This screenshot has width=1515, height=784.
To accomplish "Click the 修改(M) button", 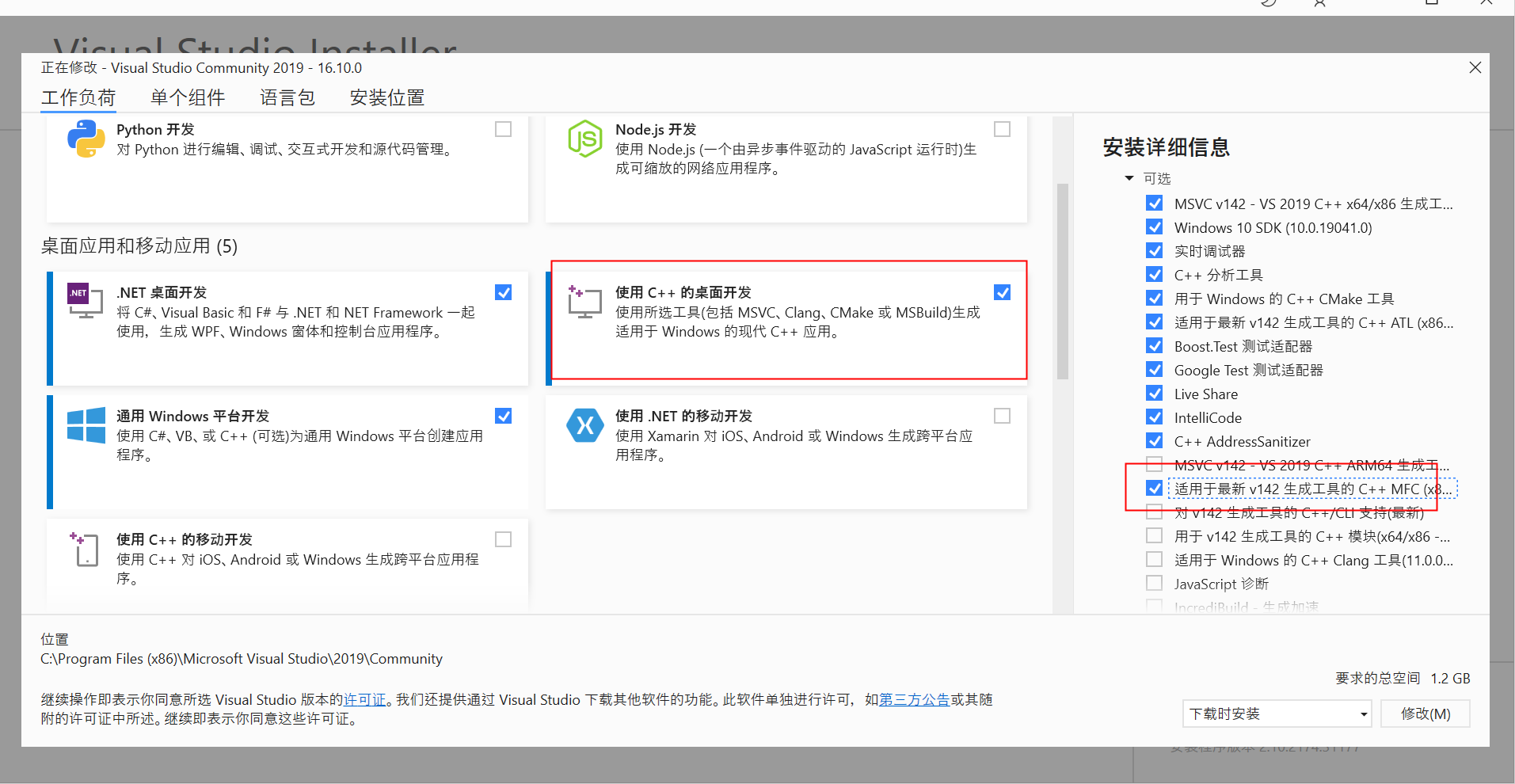I will [1426, 714].
